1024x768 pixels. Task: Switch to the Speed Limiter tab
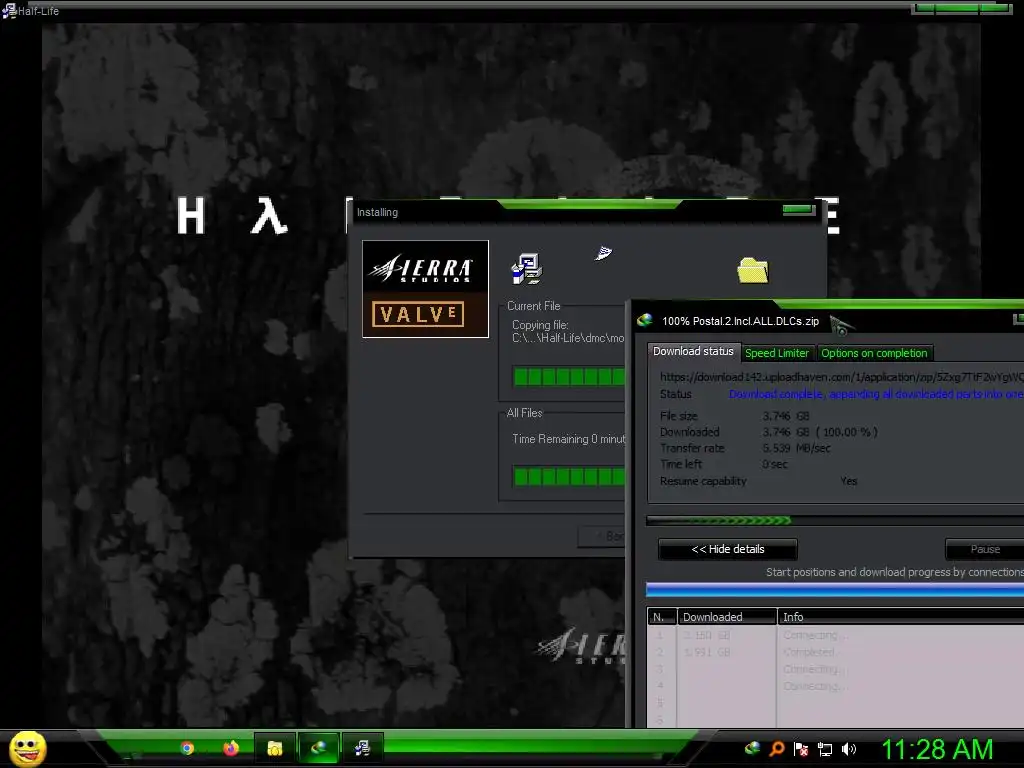(x=777, y=353)
